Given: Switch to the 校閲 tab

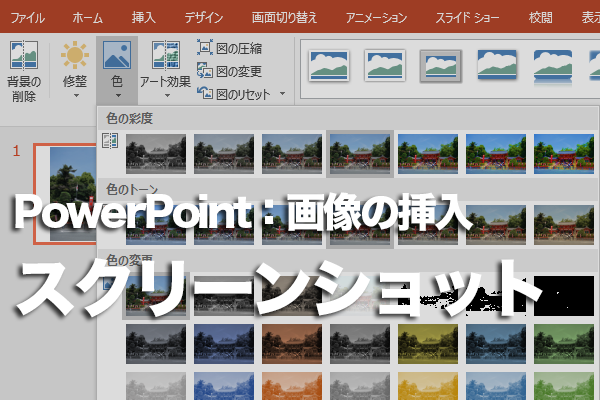Looking at the screenshot, I should 540,18.
